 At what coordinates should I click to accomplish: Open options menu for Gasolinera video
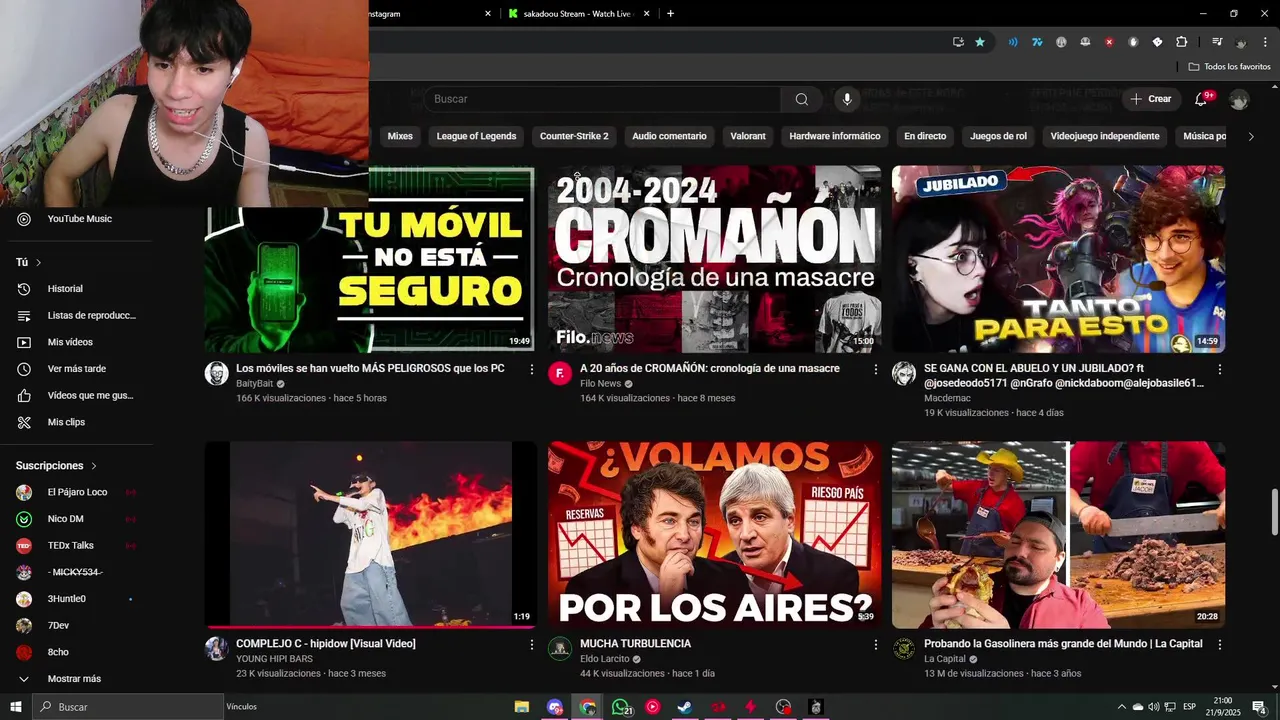(x=1219, y=645)
